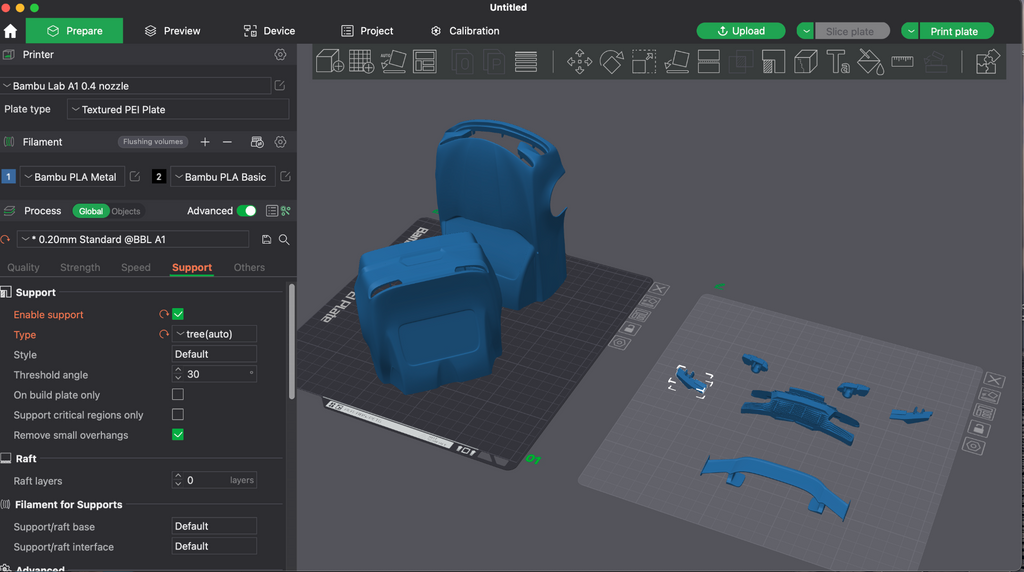Uncheck the Enable support checkbox
This screenshot has width=1024, height=572.
click(178, 314)
